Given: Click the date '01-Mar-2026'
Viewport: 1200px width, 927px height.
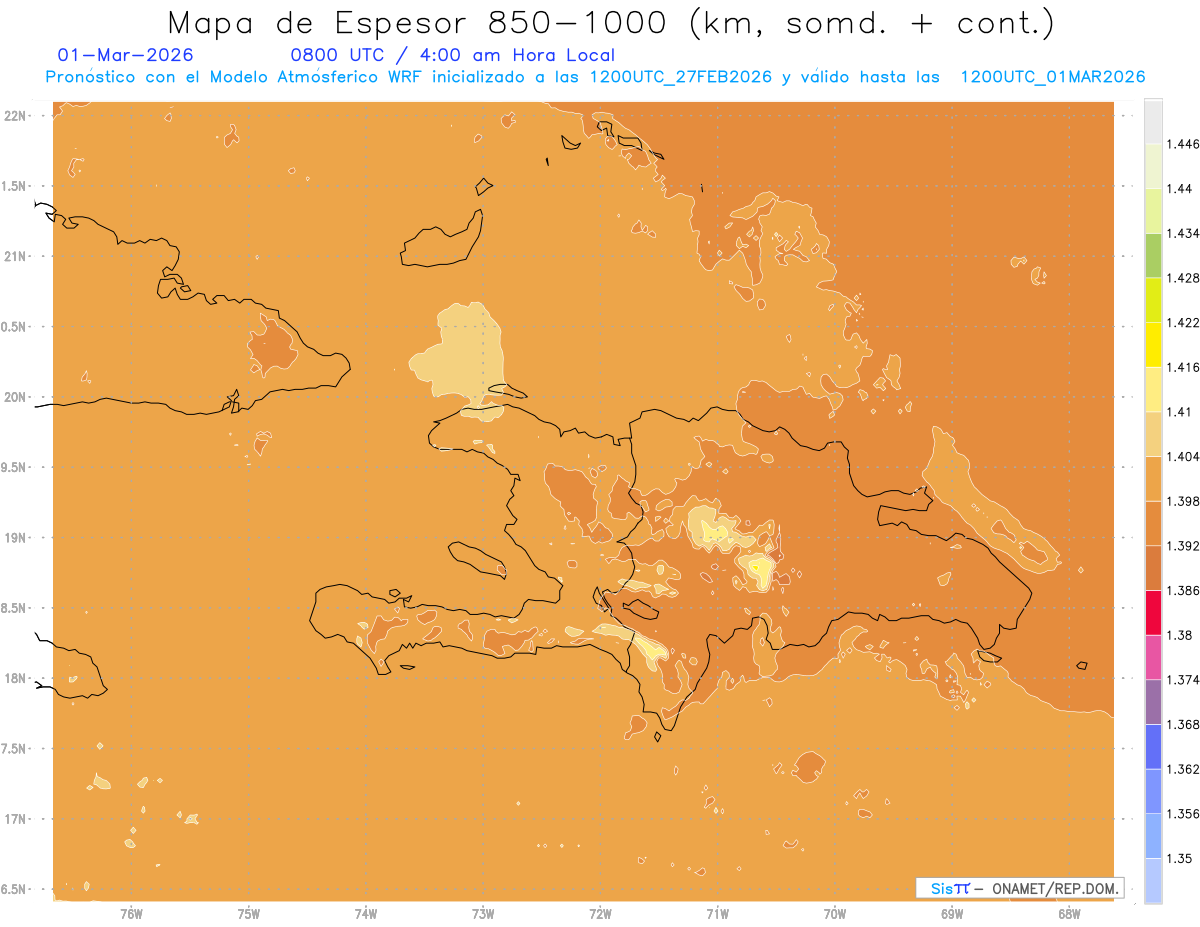Looking at the screenshot, I should click(x=126, y=56).
